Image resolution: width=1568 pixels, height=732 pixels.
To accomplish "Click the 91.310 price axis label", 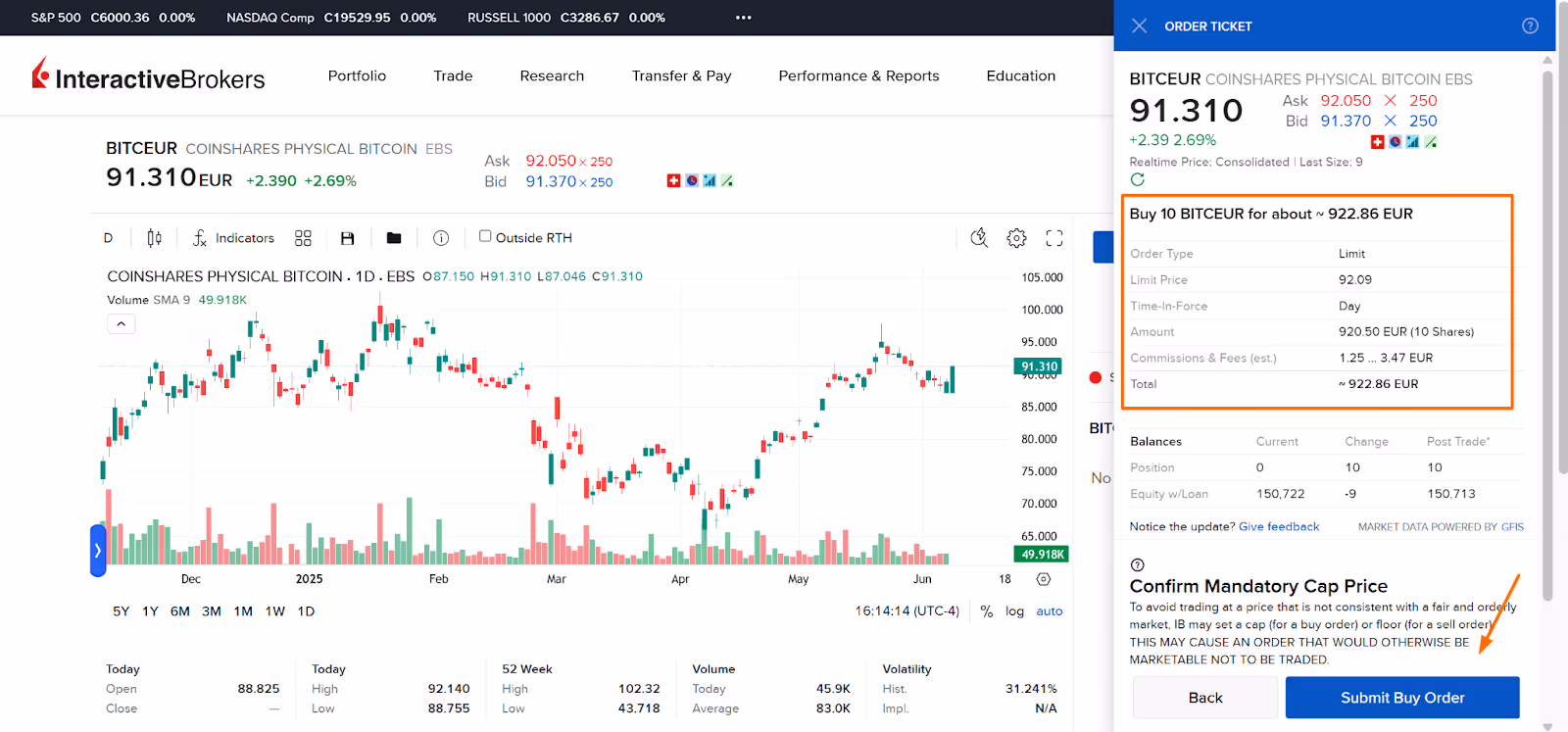I will [x=1039, y=367].
